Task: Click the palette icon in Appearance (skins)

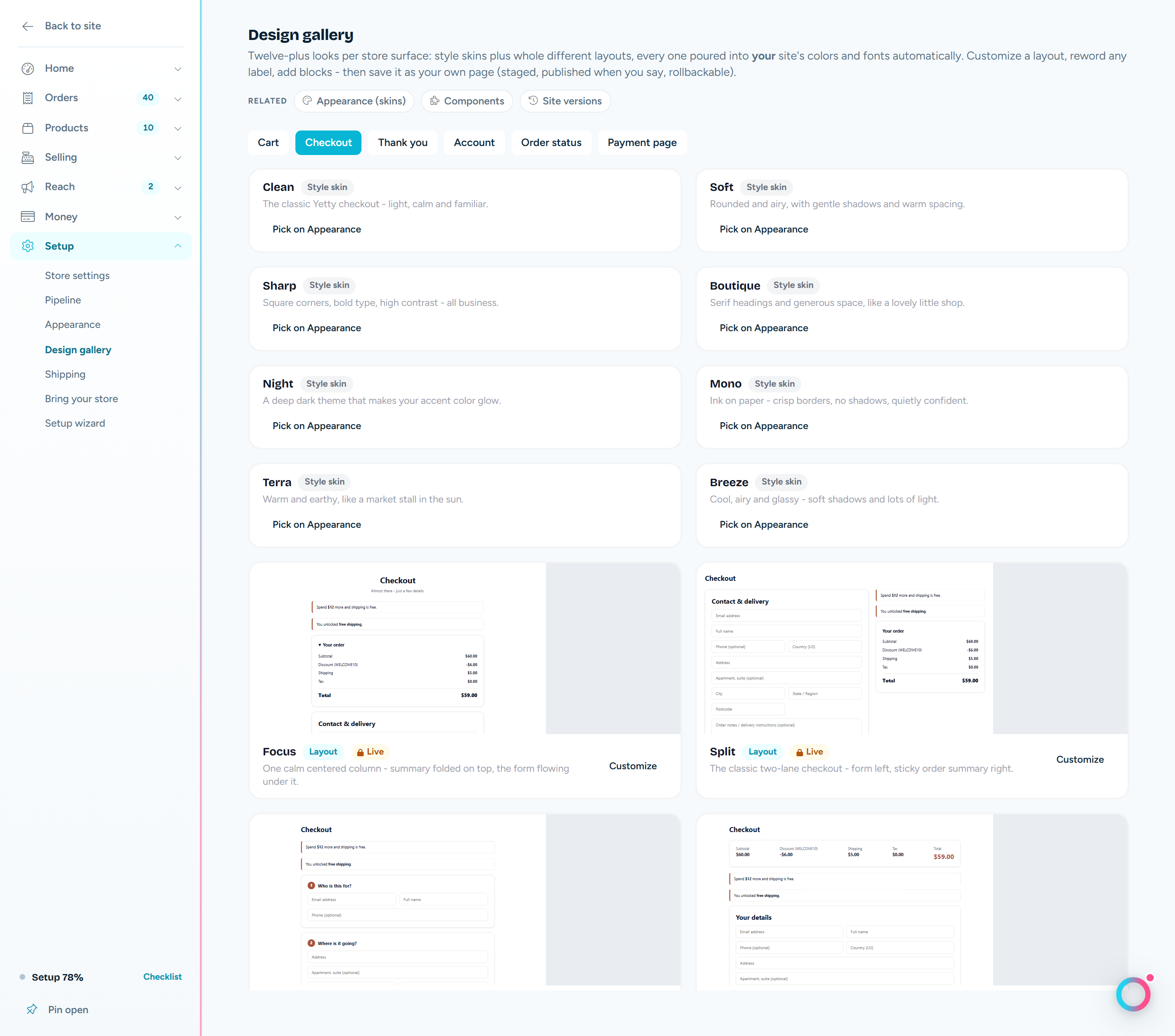Action: click(308, 101)
